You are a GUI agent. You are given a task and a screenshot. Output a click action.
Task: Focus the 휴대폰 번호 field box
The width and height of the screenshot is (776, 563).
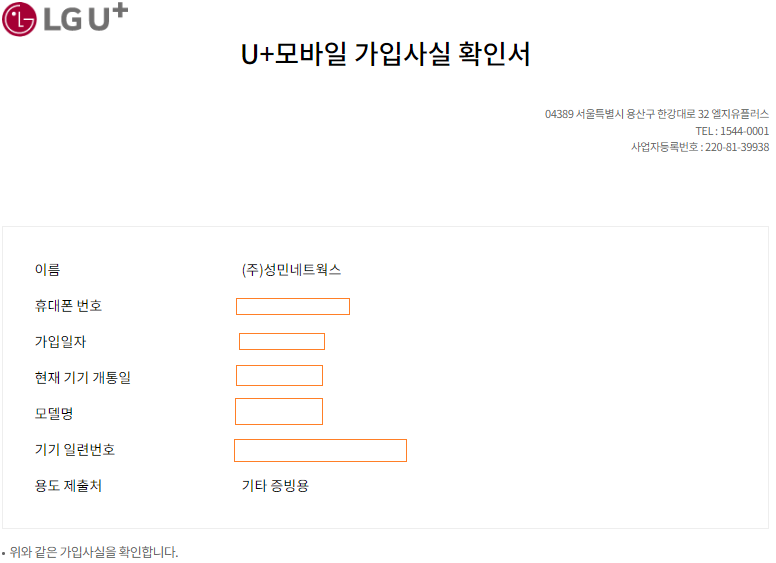[293, 306]
